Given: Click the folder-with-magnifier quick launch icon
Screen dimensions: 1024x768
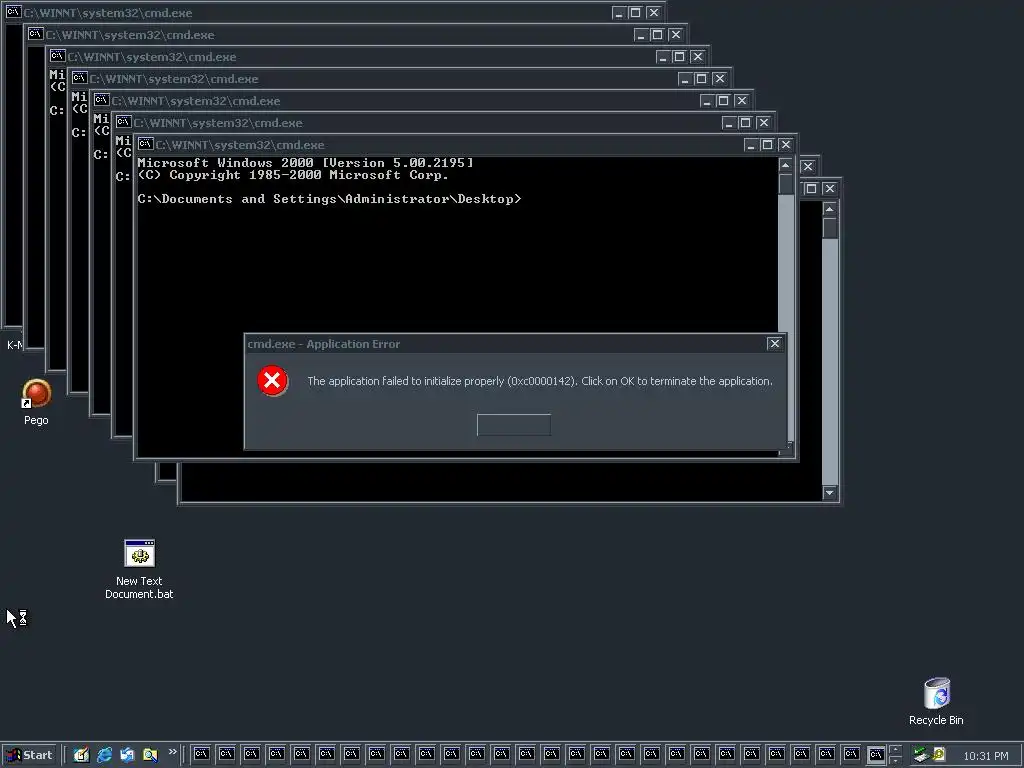Looking at the screenshot, I should (x=150, y=755).
